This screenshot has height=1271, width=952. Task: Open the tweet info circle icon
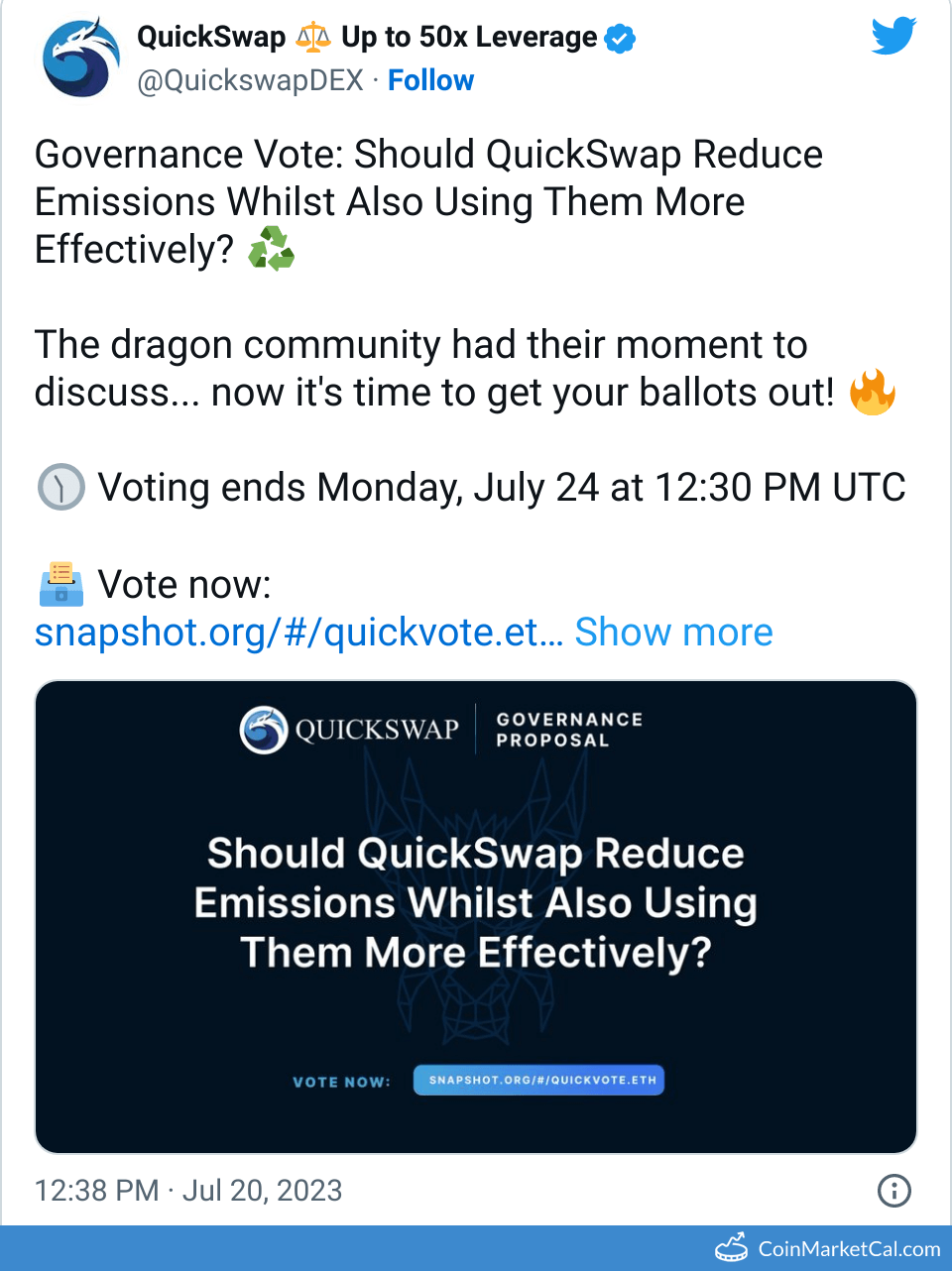click(894, 1190)
